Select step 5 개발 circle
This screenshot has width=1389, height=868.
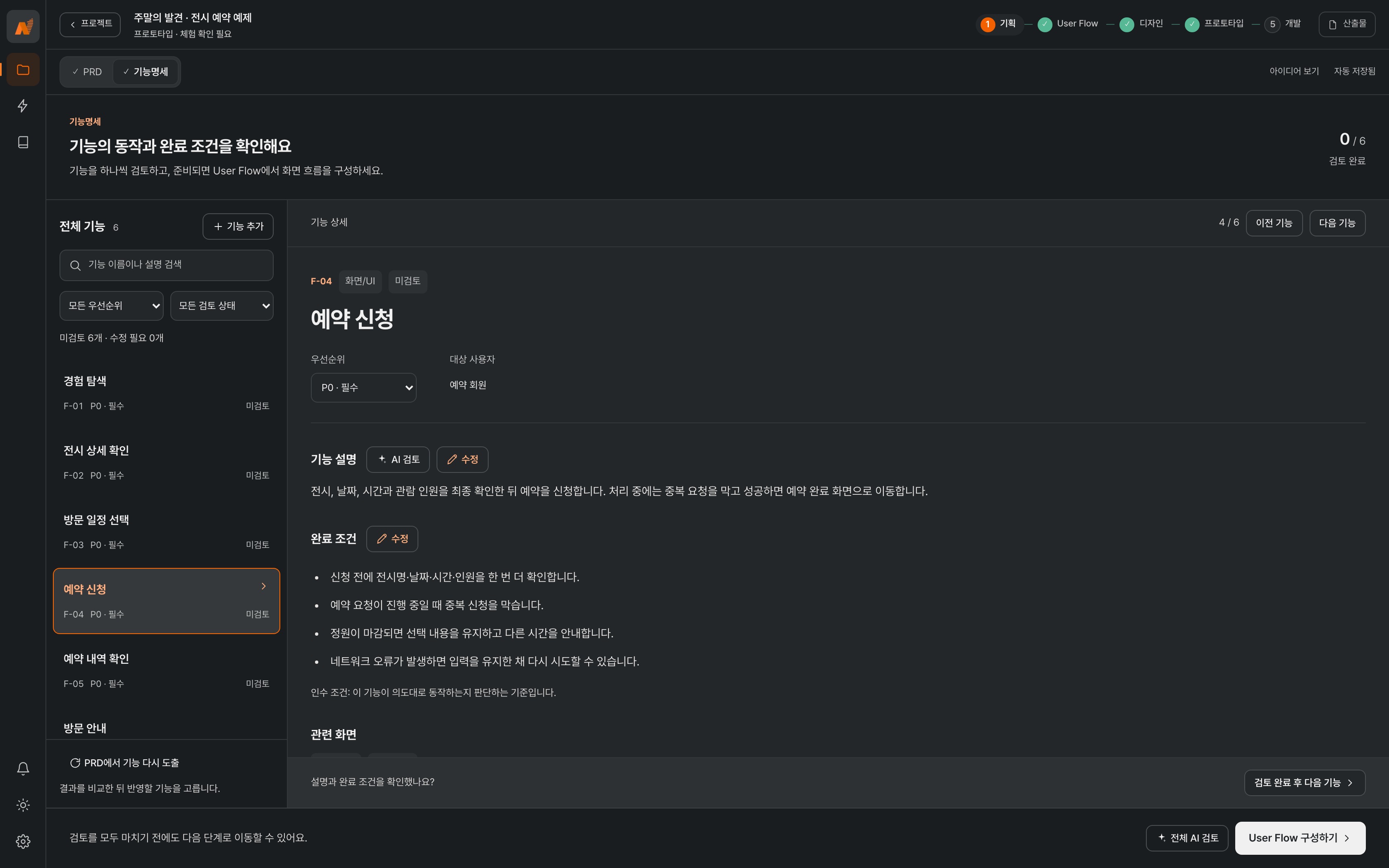coord(1272,24)
